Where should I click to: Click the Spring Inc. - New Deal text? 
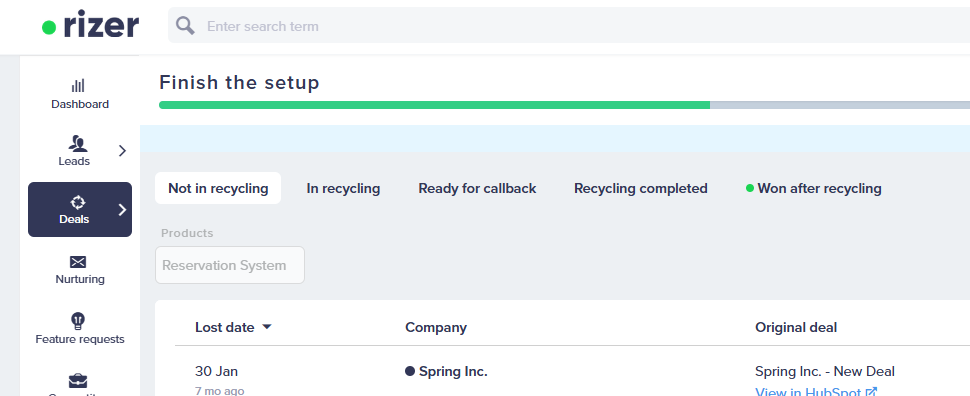(x=825, y=371)
